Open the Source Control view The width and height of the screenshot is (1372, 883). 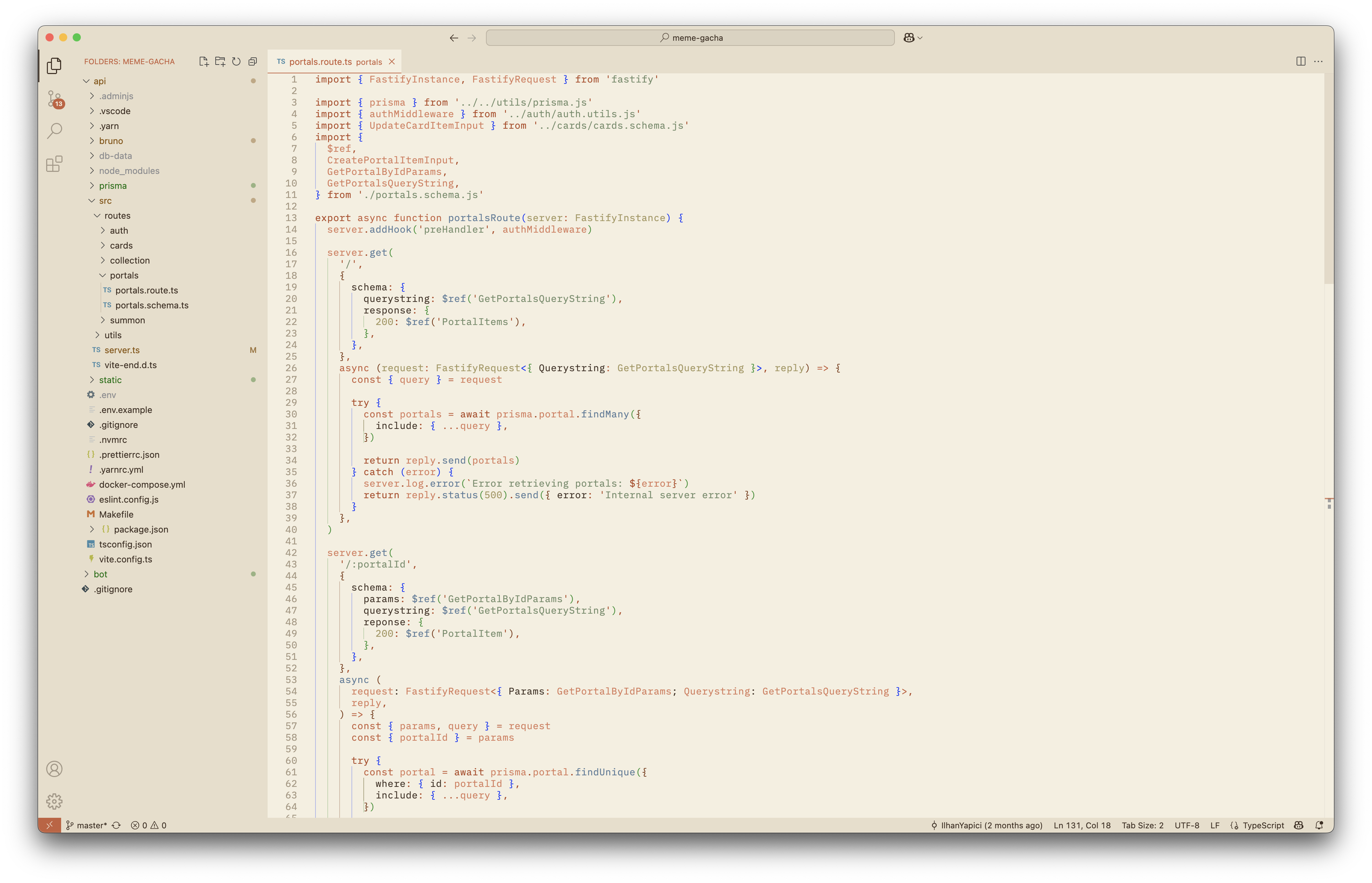tap(54, 98)
